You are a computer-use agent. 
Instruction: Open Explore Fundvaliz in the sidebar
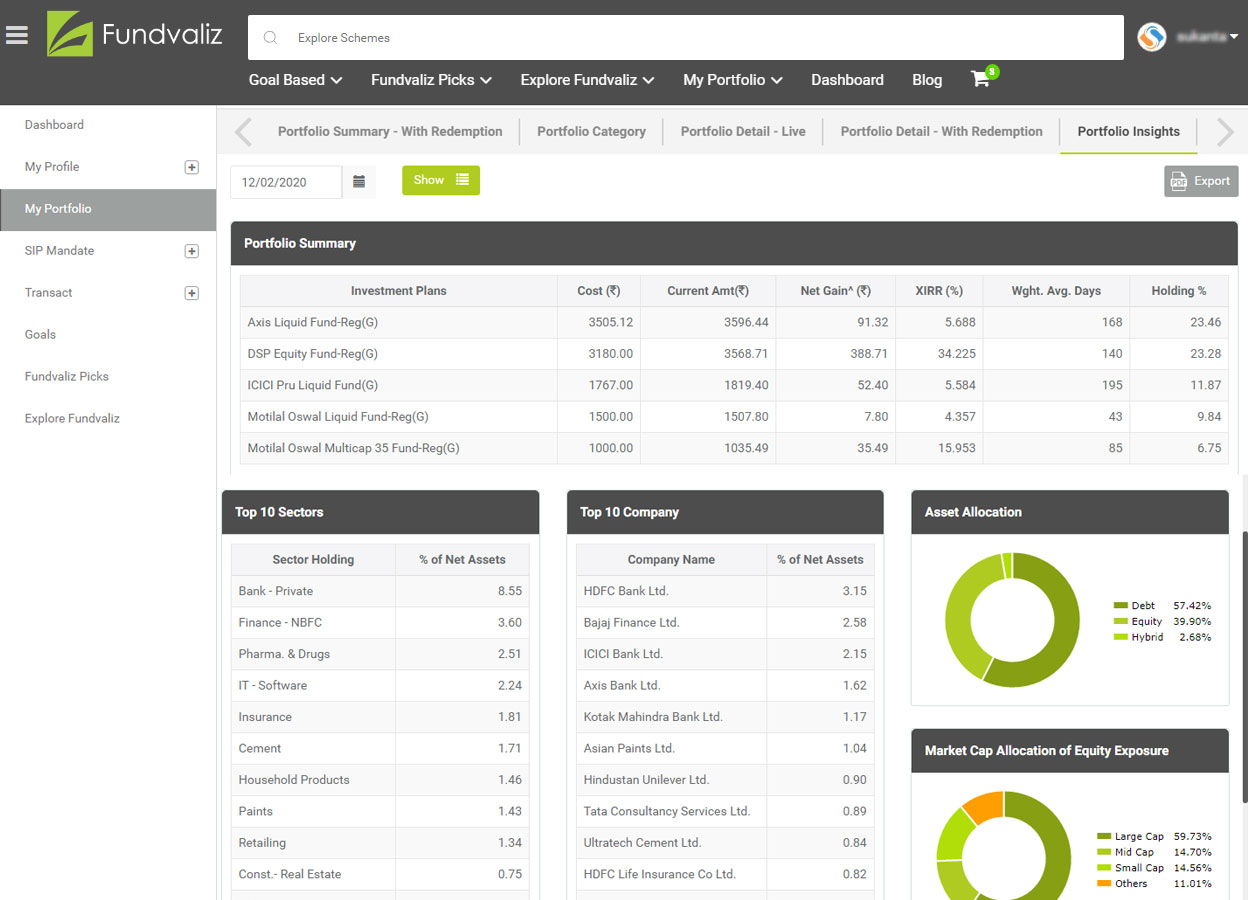coord(72,419)
